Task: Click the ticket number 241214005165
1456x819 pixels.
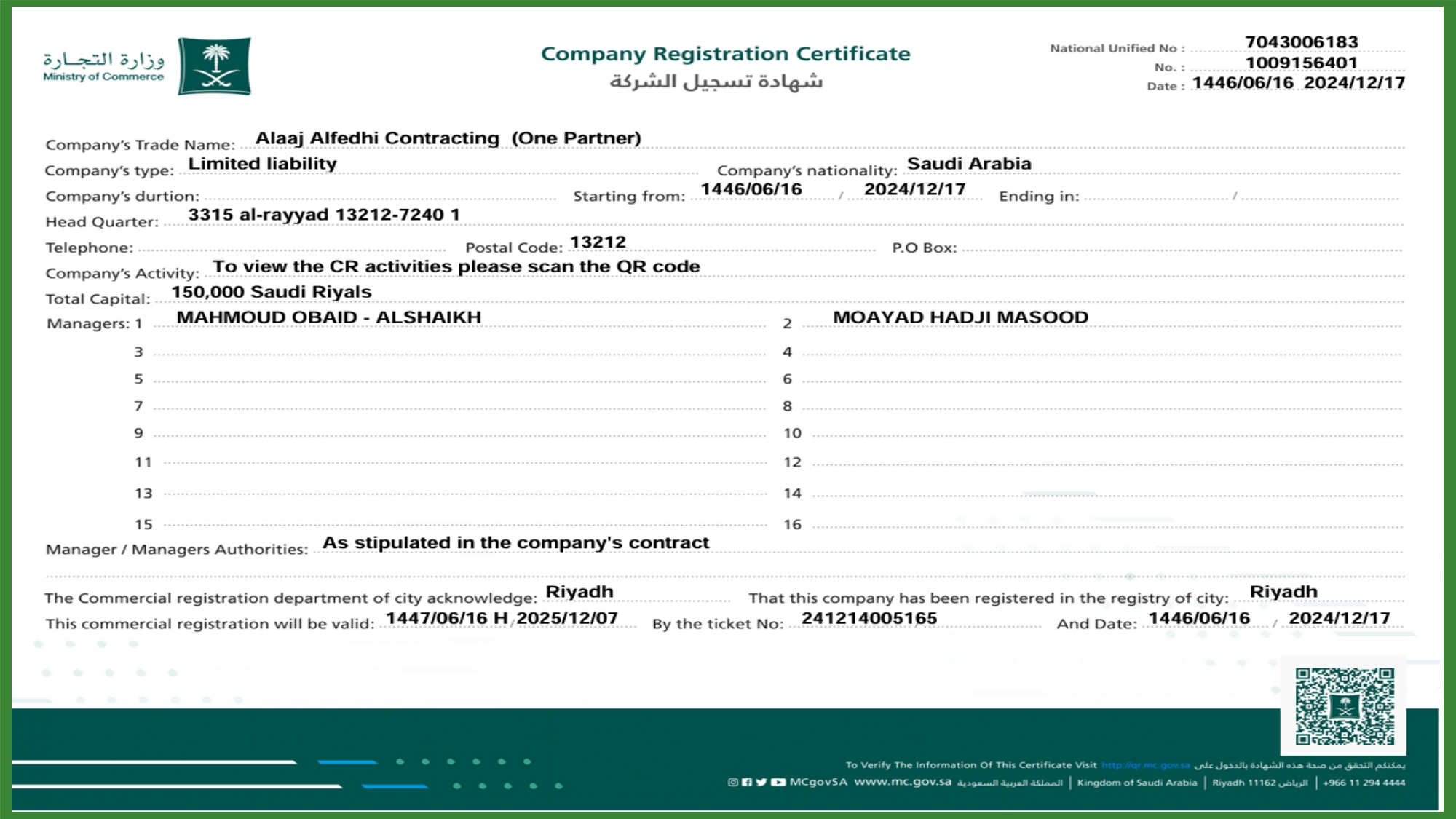Action: (869, 618)
